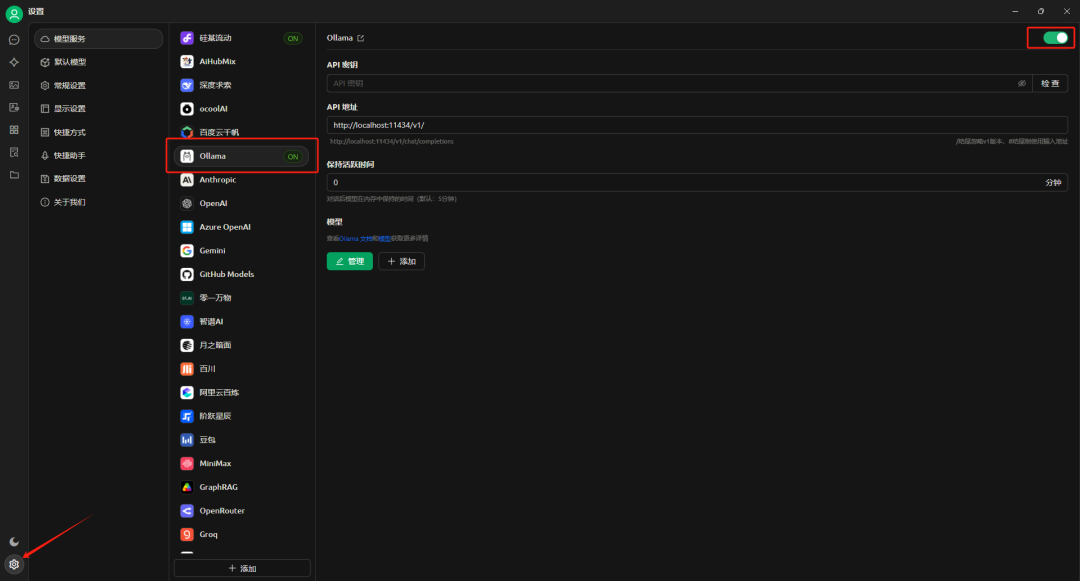This screenshot has height=581, width=1080.
Task: Select 阿里云百炼 provider
Action: (x=241, y=392)
